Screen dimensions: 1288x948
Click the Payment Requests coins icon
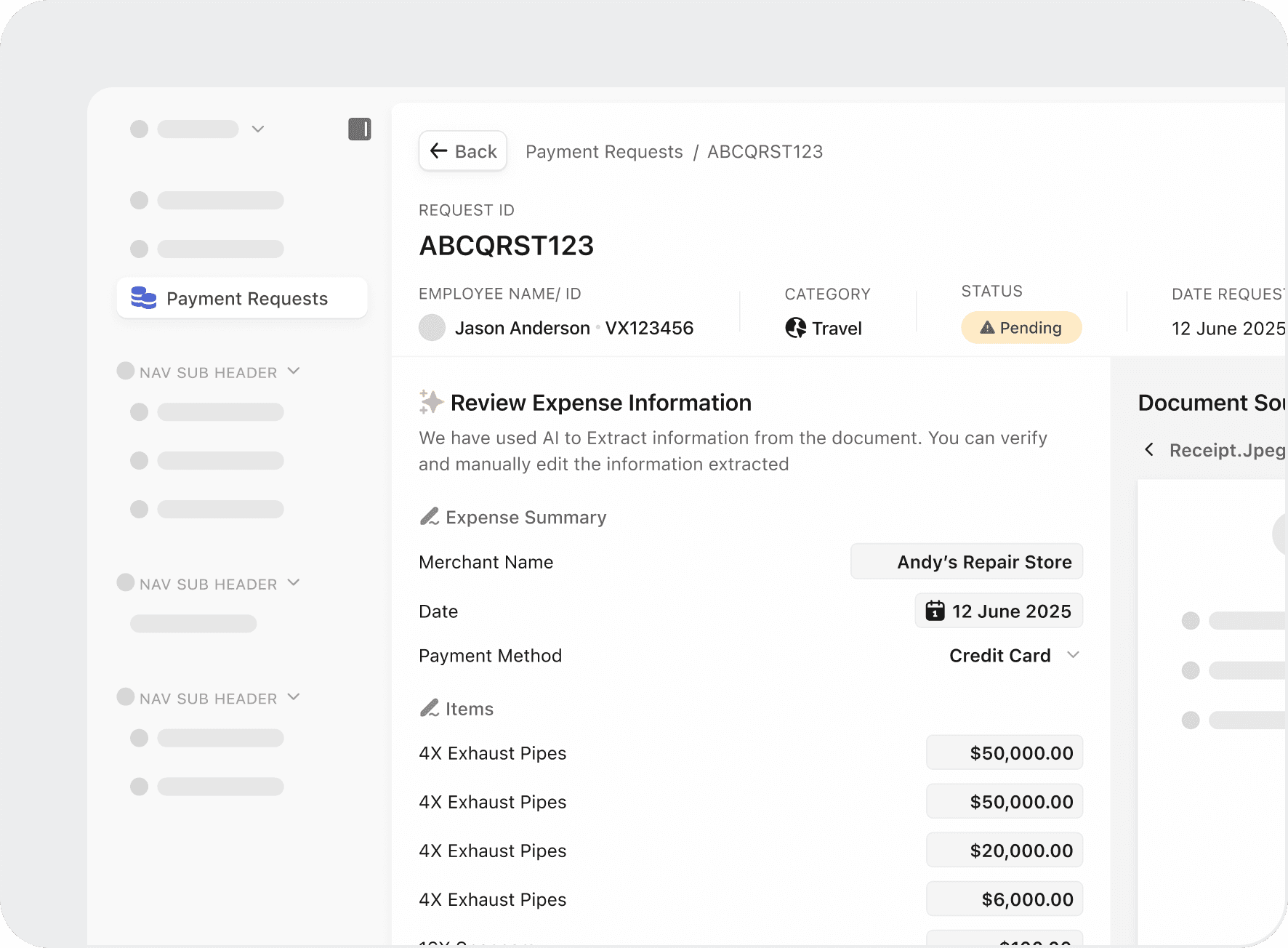[x=143, y=298]
